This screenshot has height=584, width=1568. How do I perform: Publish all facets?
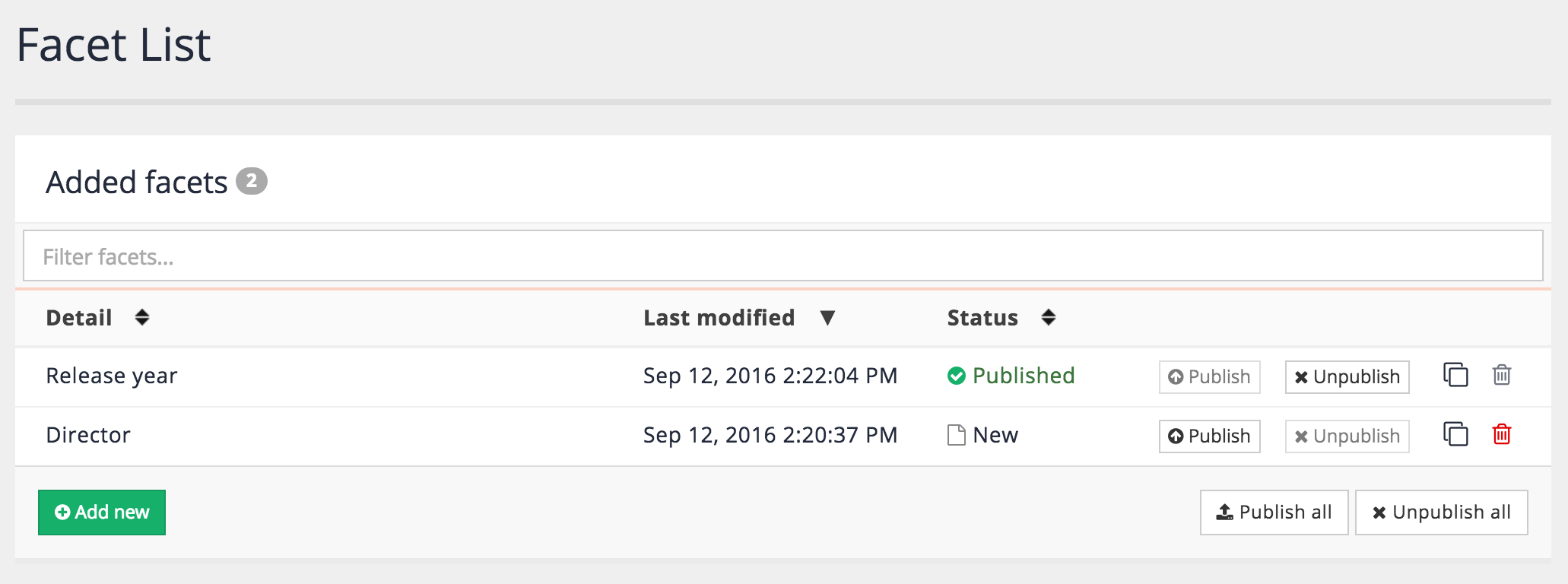(1274, 513)
